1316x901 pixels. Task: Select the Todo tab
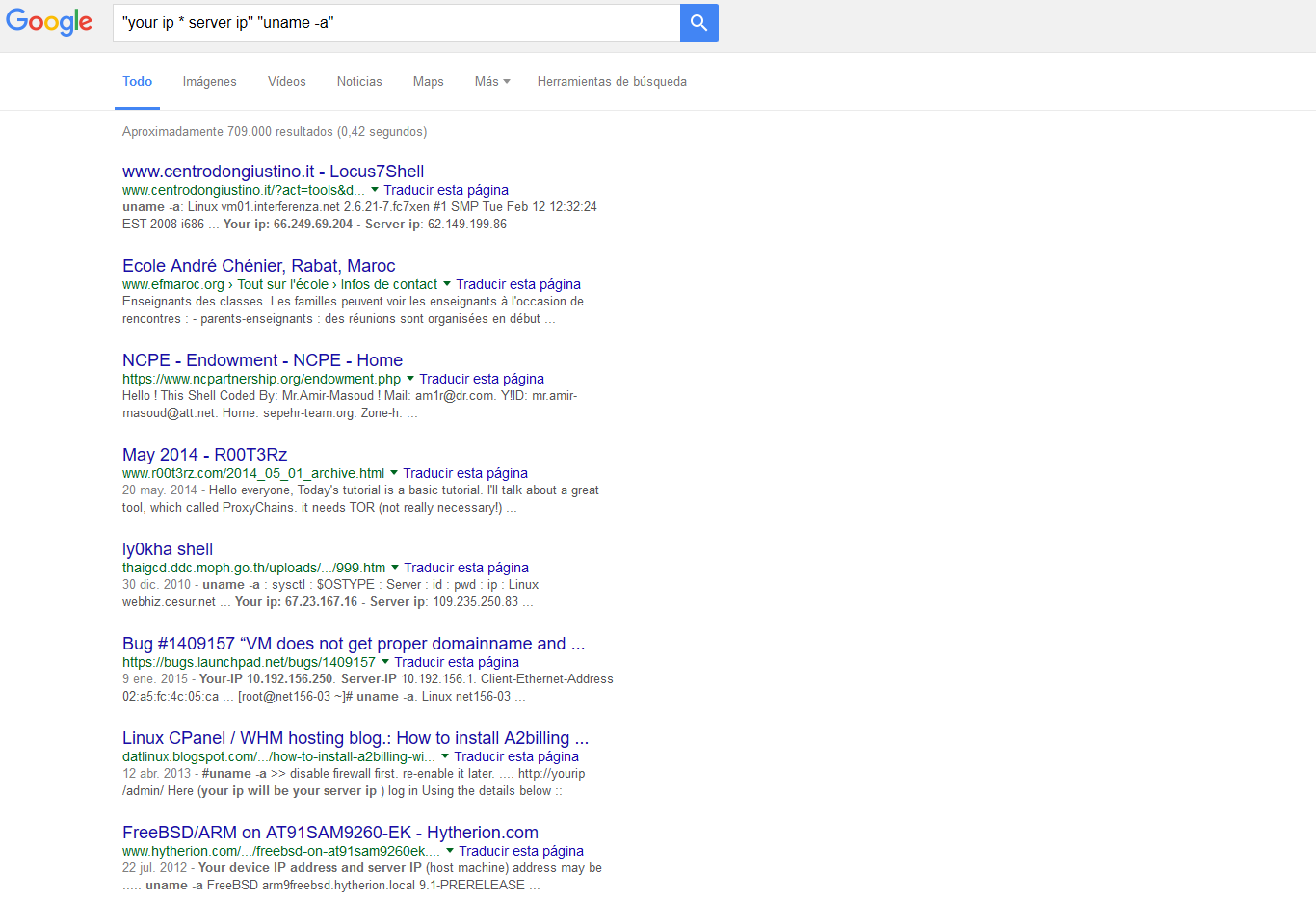[x=137, y=82]
